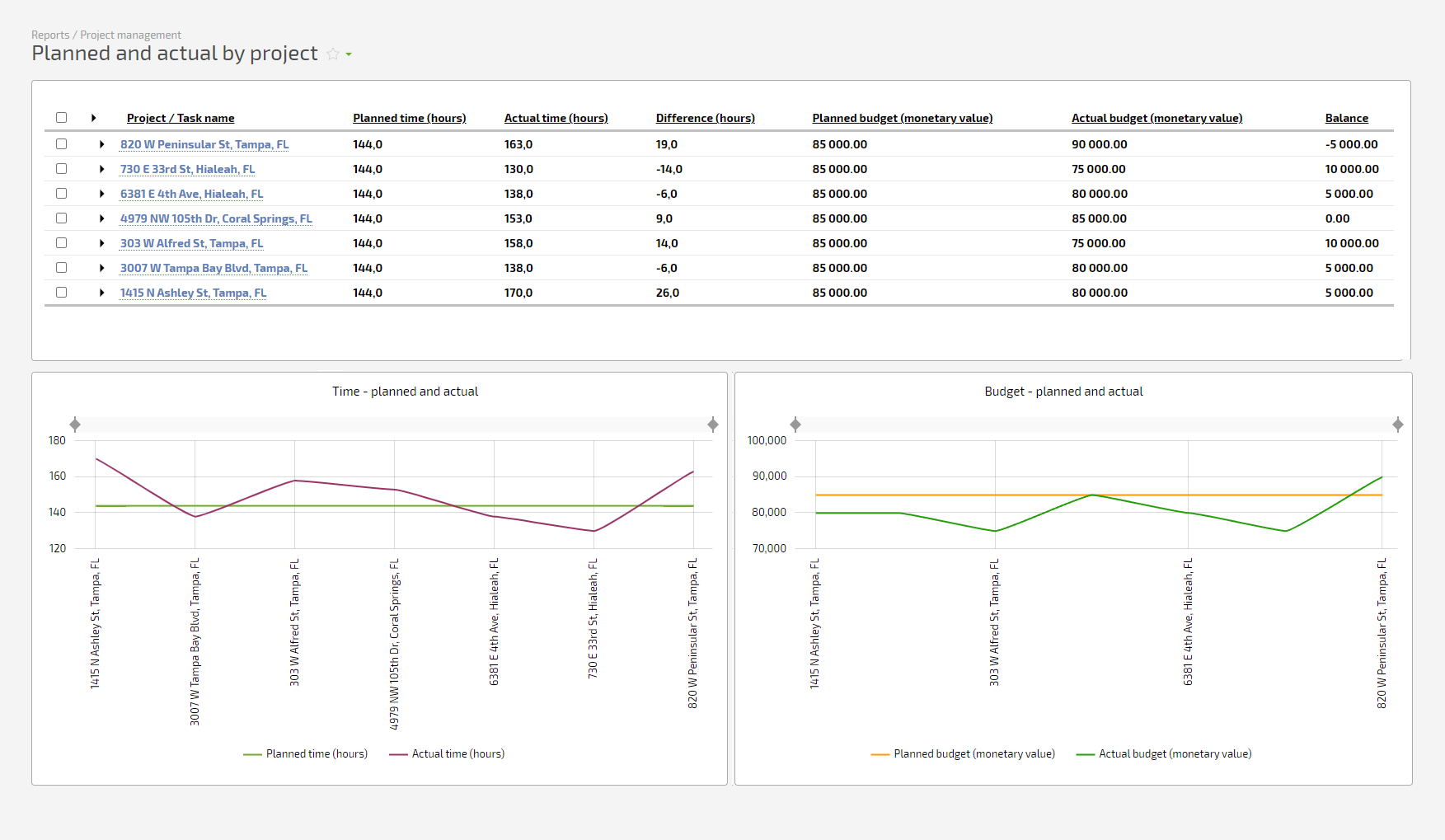Open 4979 NW 105th Dr, Coral Springs project
The height and width of the screenshot is (840, 1445).
[x=216, y=218]
